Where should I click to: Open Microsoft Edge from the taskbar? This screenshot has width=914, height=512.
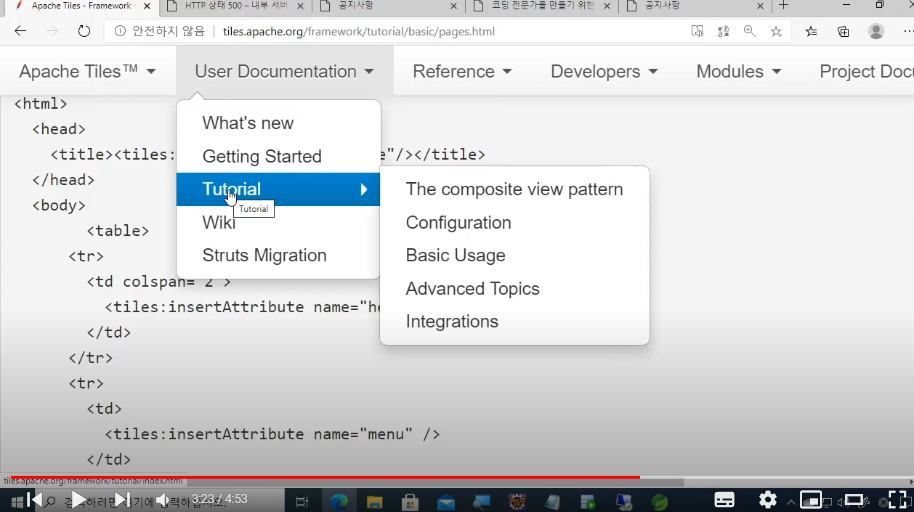(339, 502)
